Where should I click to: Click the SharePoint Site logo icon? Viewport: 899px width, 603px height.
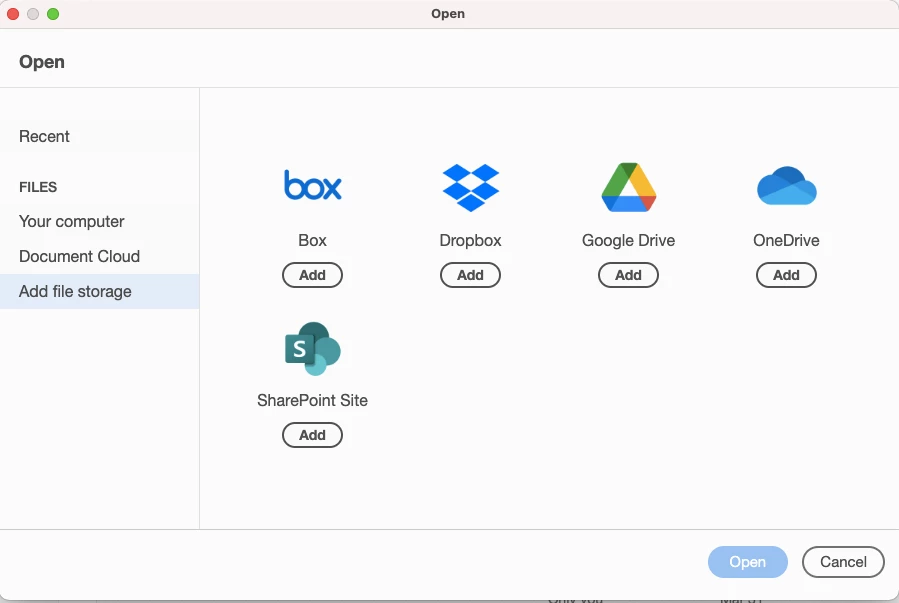click(312, 349)
